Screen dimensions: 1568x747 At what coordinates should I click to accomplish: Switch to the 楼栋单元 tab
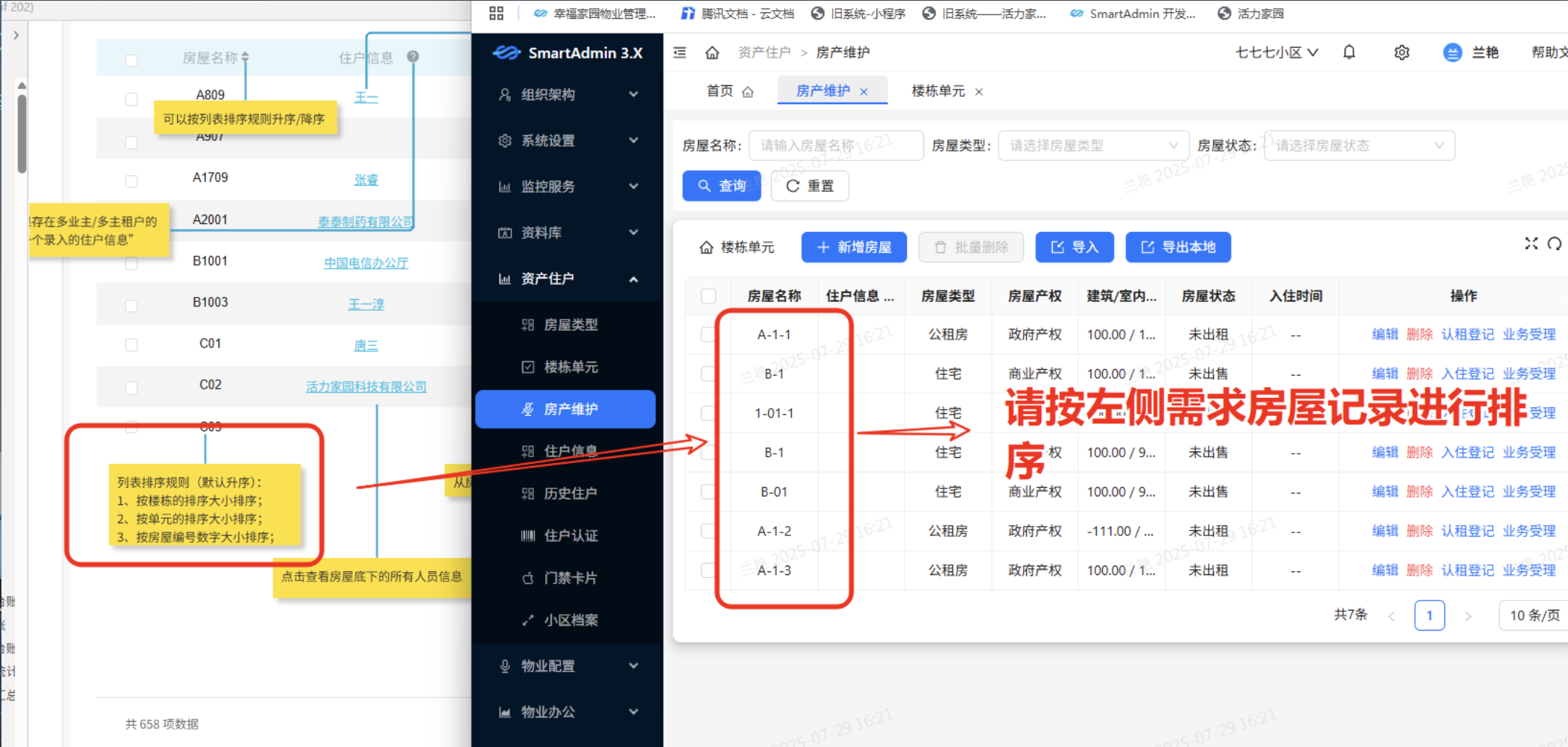pyautogui.click(x=938, y=91)
